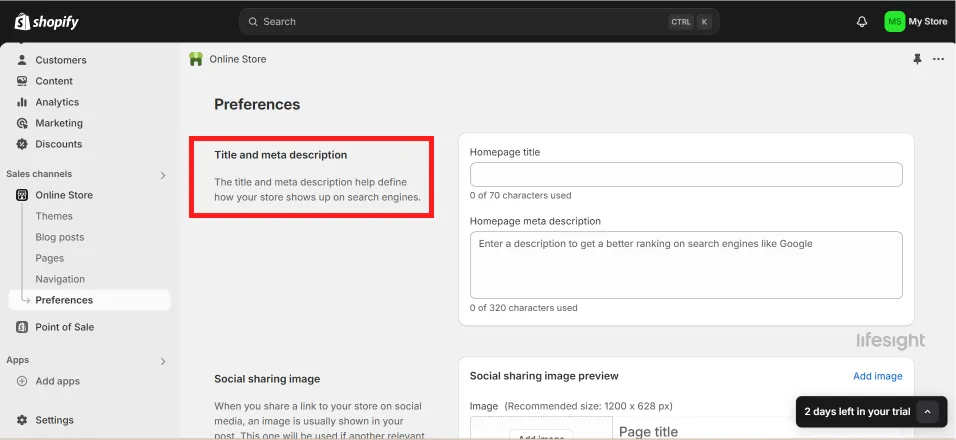The height and width of the screenshot is (440, 956).
Task: Focus the top Search bar
Action: [479, 22]
